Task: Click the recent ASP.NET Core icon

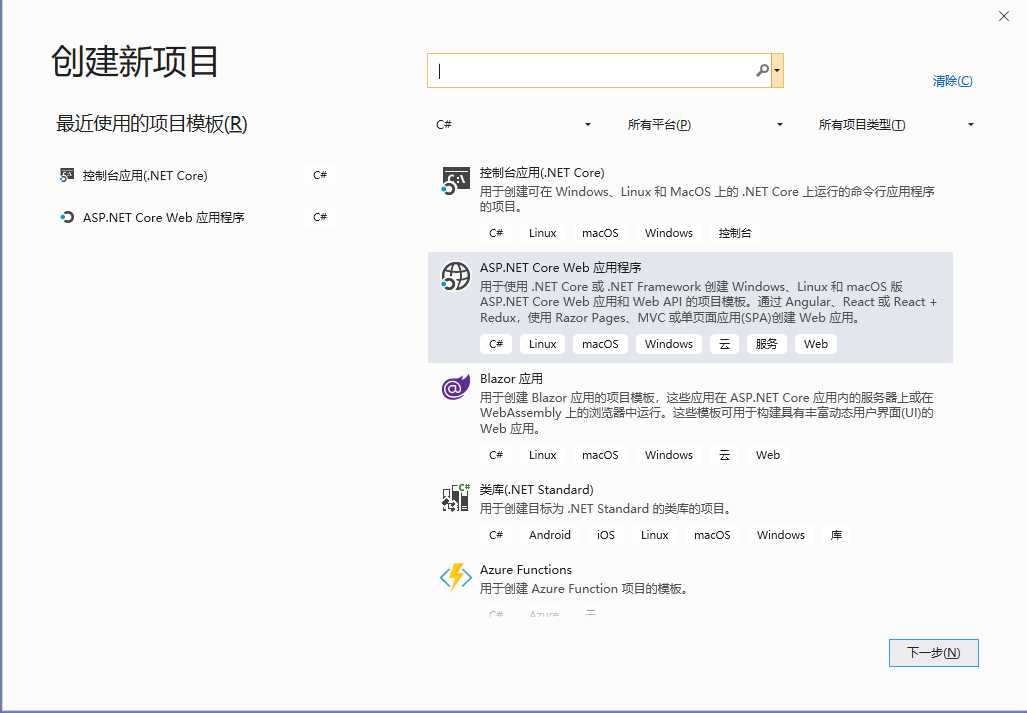Action: click(x=66, y=217)
